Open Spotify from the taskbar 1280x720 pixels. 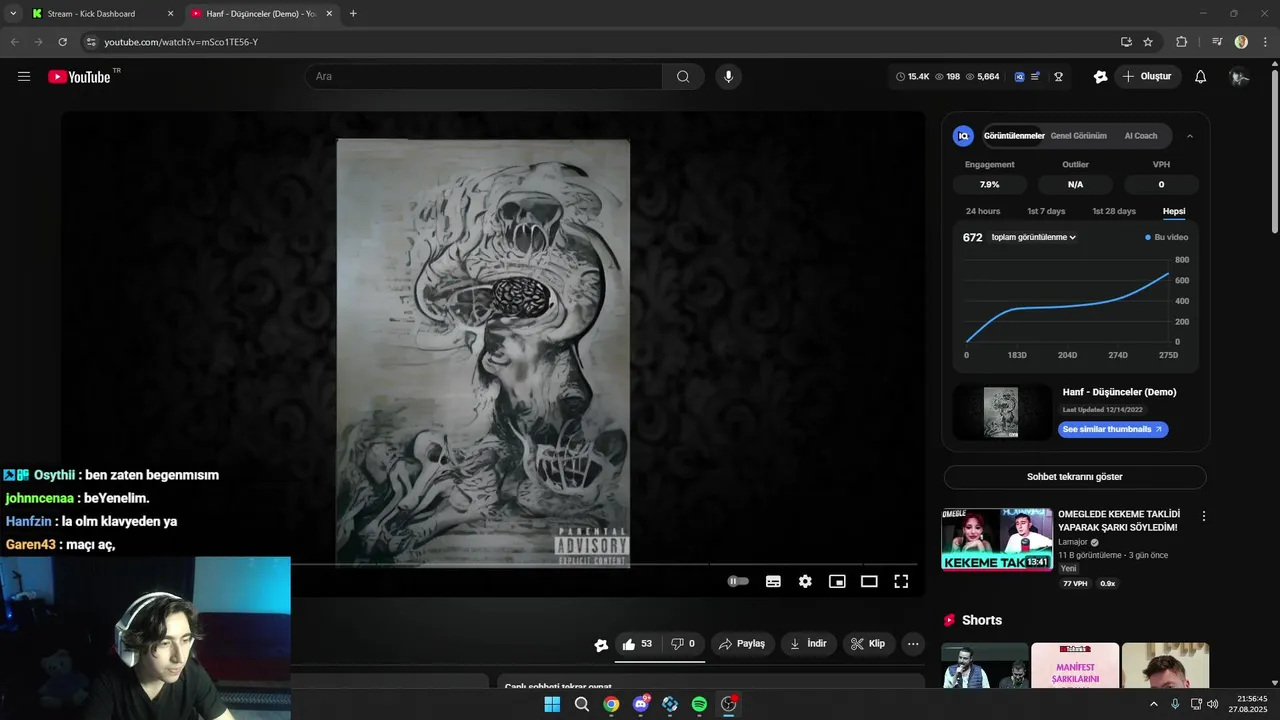[x=699, y=704]
